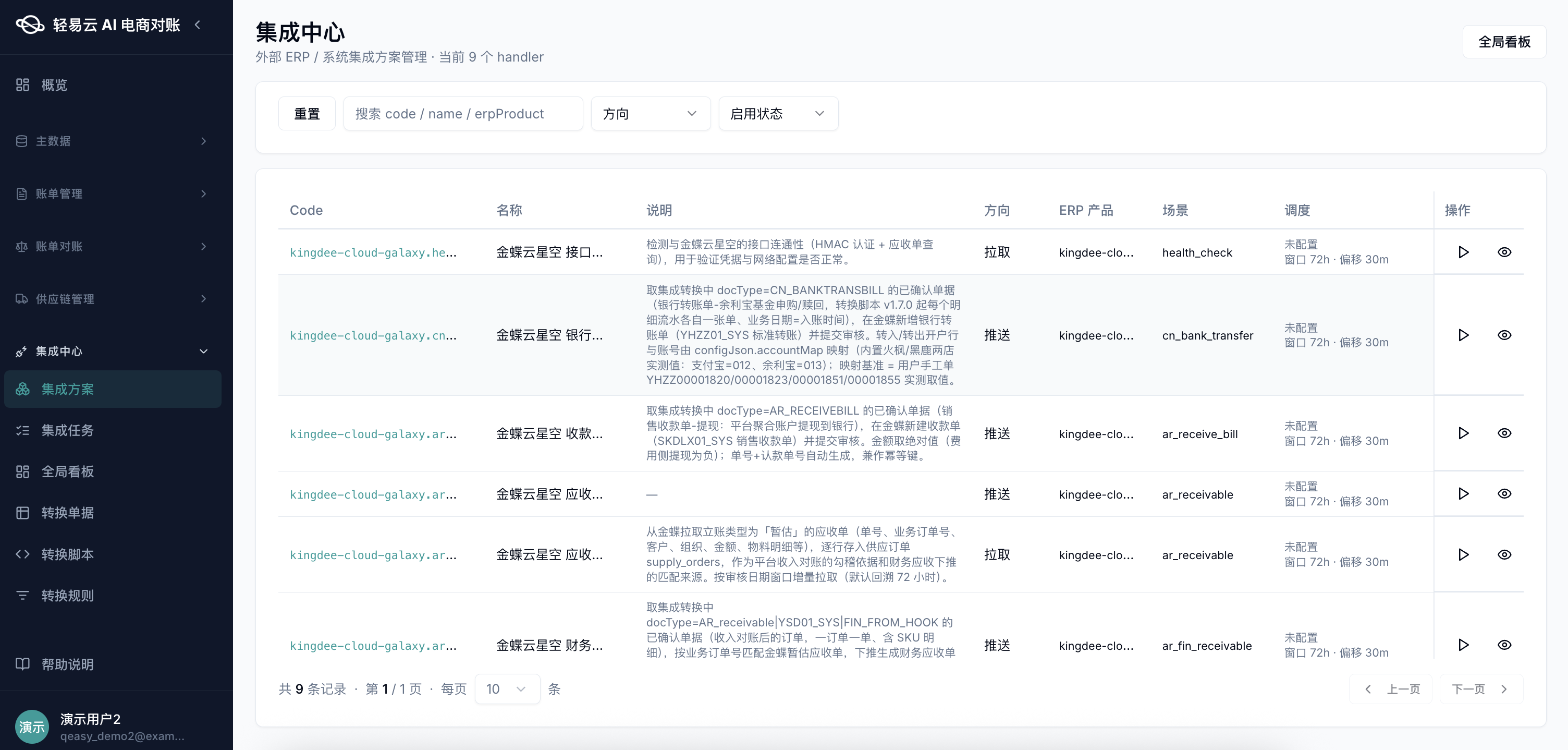Click the 集成中心 plug icon
Viewport: 1568px width, 750px height.
click(x=21, y=352)
